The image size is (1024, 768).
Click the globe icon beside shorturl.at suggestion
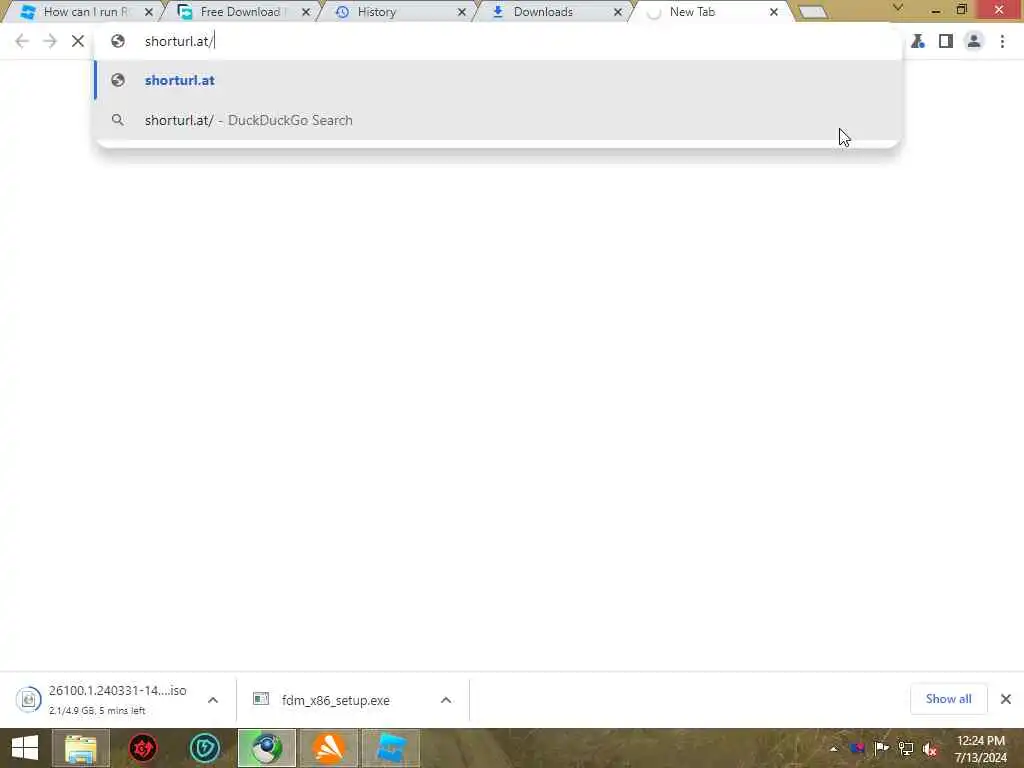(x=118, y=80)
